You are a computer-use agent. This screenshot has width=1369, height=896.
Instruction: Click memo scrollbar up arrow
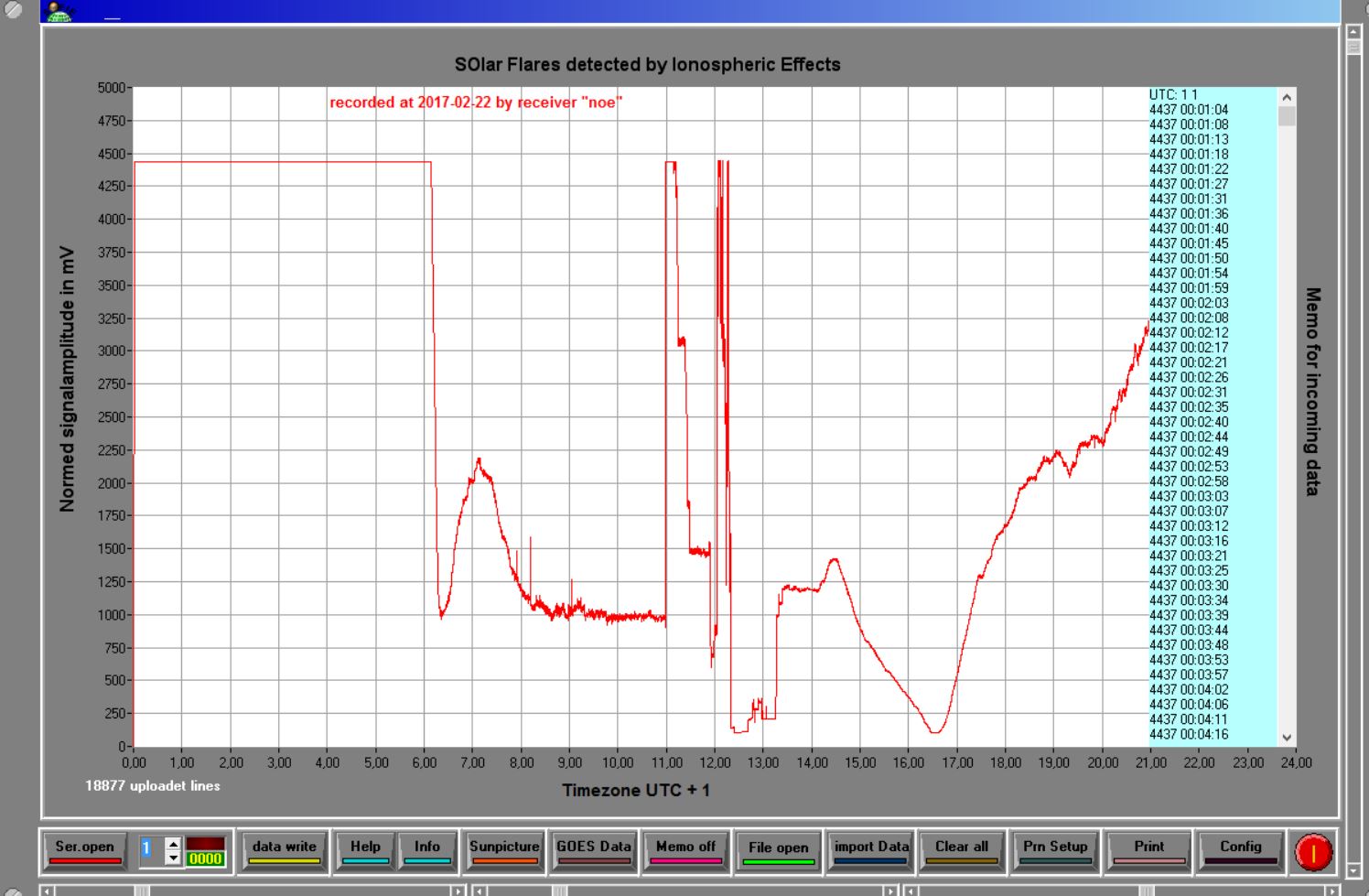(x=1287, y=97)
